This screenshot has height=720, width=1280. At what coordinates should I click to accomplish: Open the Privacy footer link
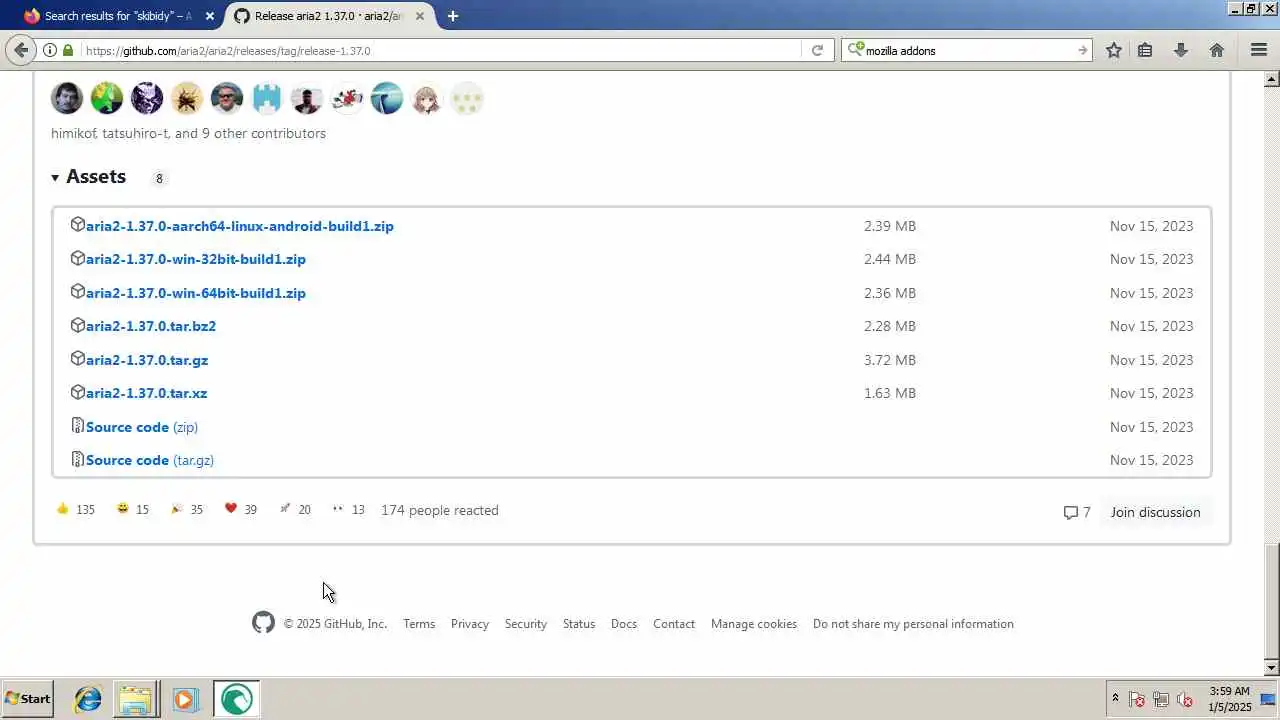[x=470, y=624]
